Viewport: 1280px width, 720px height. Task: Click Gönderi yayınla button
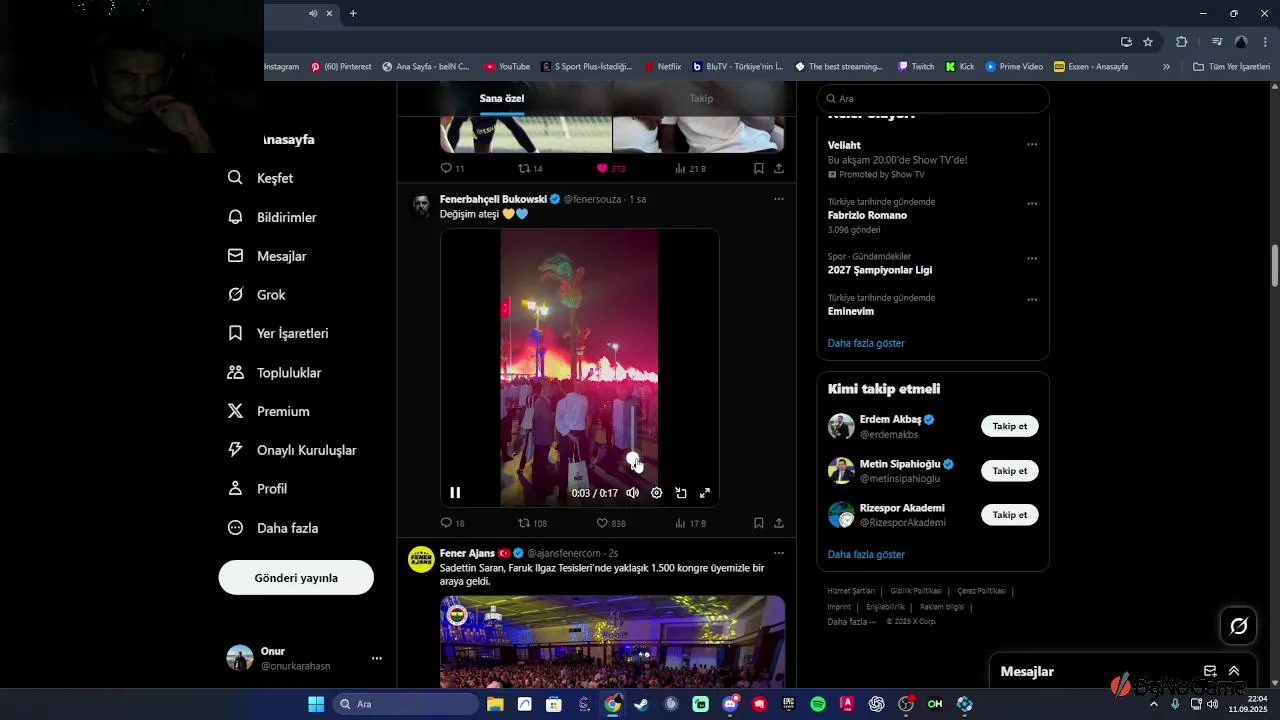tap(296, 578)
